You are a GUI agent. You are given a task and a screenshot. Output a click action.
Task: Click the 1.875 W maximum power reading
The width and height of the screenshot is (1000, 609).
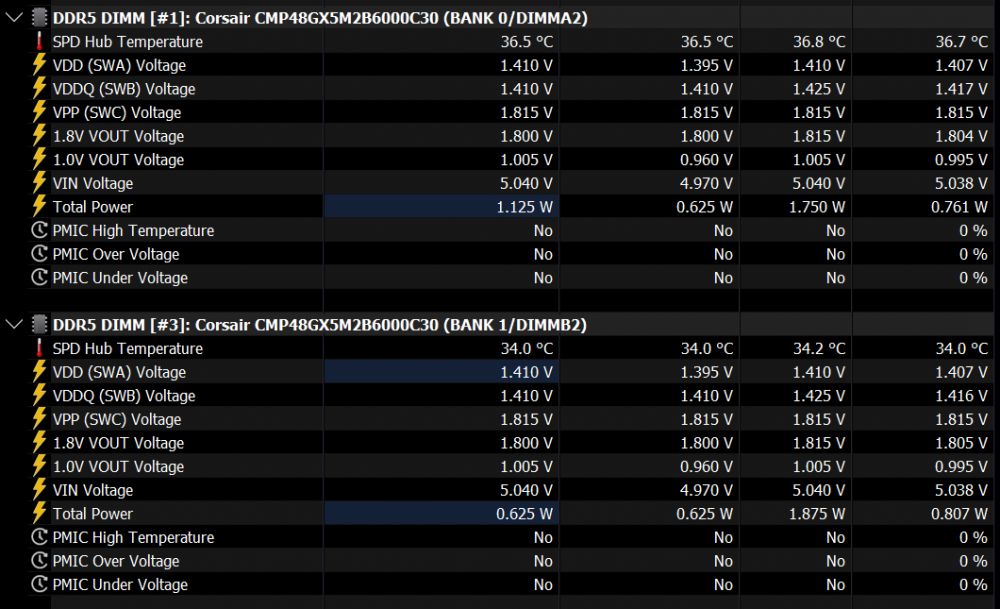click(x=817, y=513)
